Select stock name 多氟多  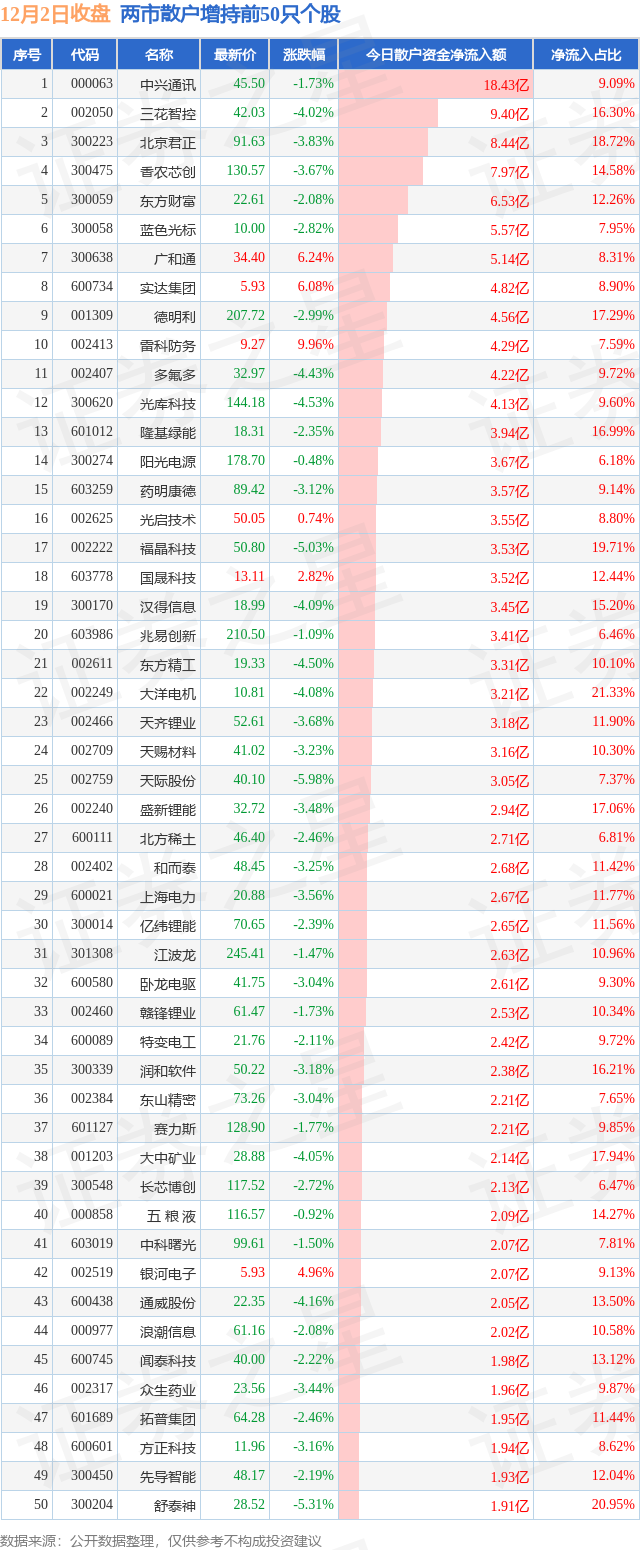(175, 374)
